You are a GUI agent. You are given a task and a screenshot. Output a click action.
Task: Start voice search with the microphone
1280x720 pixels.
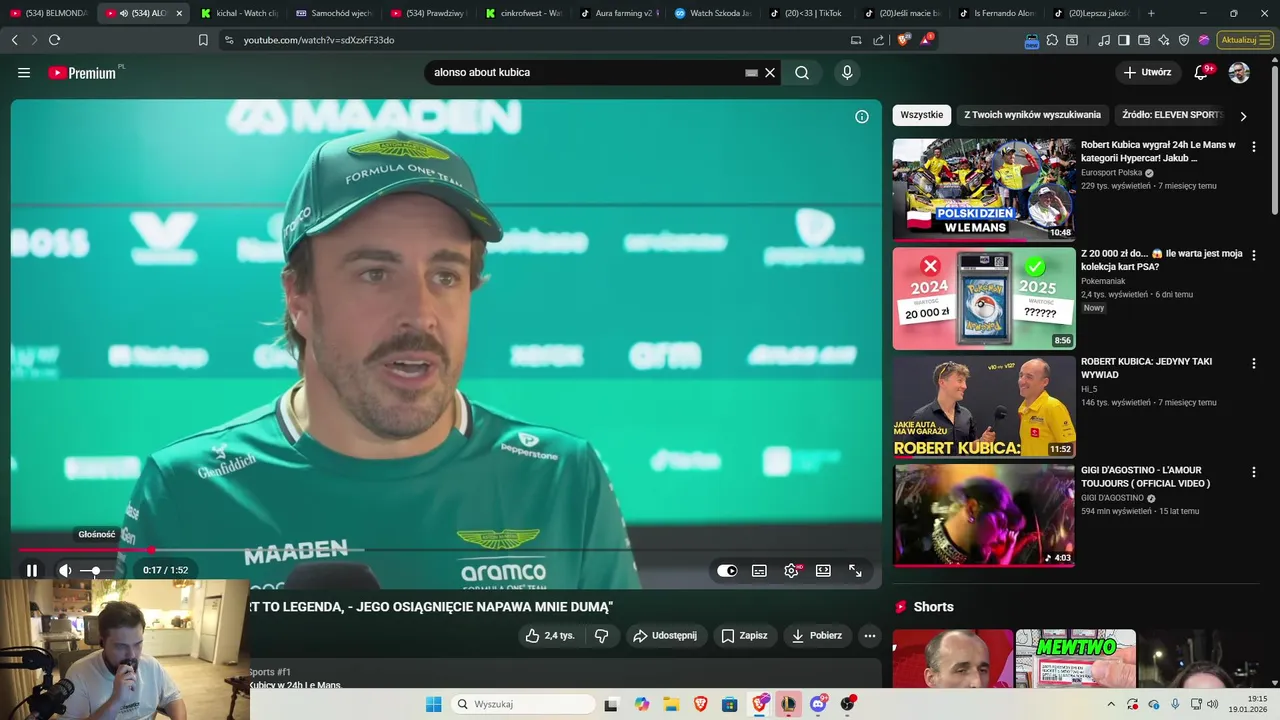point(847,73)
